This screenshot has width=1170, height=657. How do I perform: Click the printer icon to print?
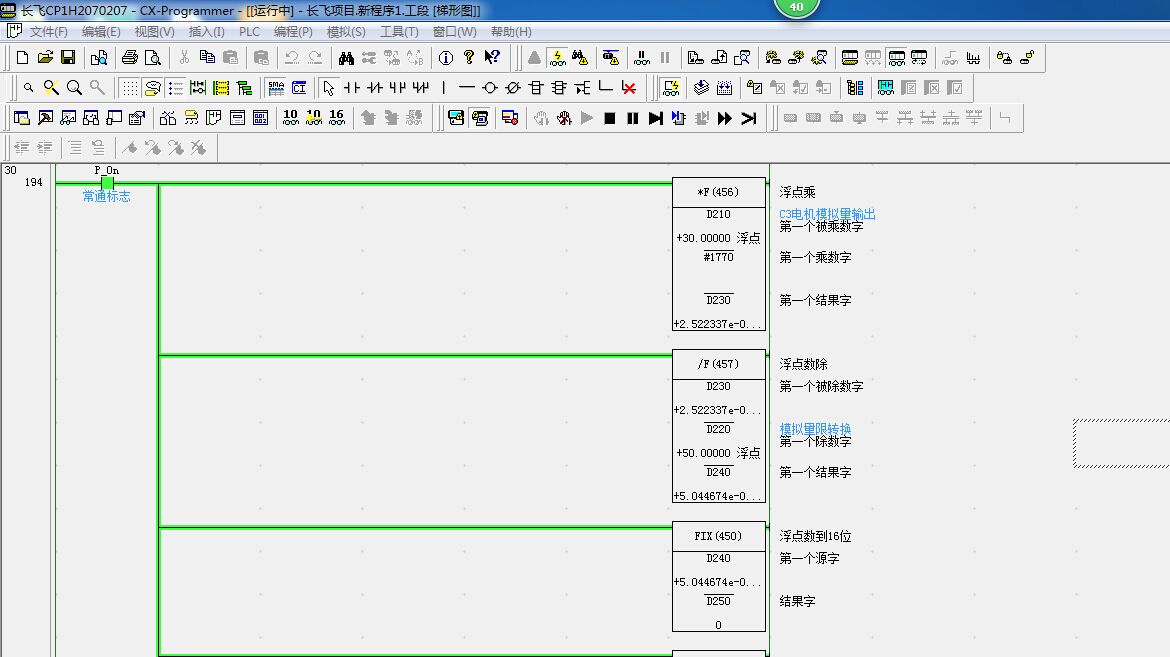129,57
